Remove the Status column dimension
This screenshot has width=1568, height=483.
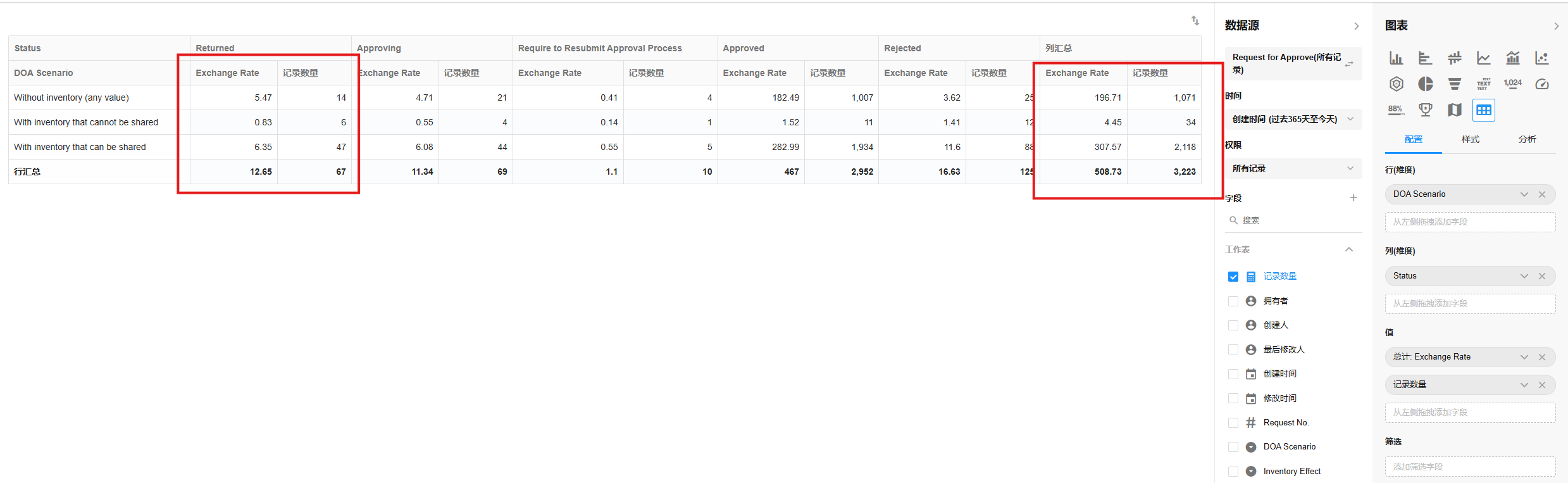pyautogui.click(x=1542, y=276)
